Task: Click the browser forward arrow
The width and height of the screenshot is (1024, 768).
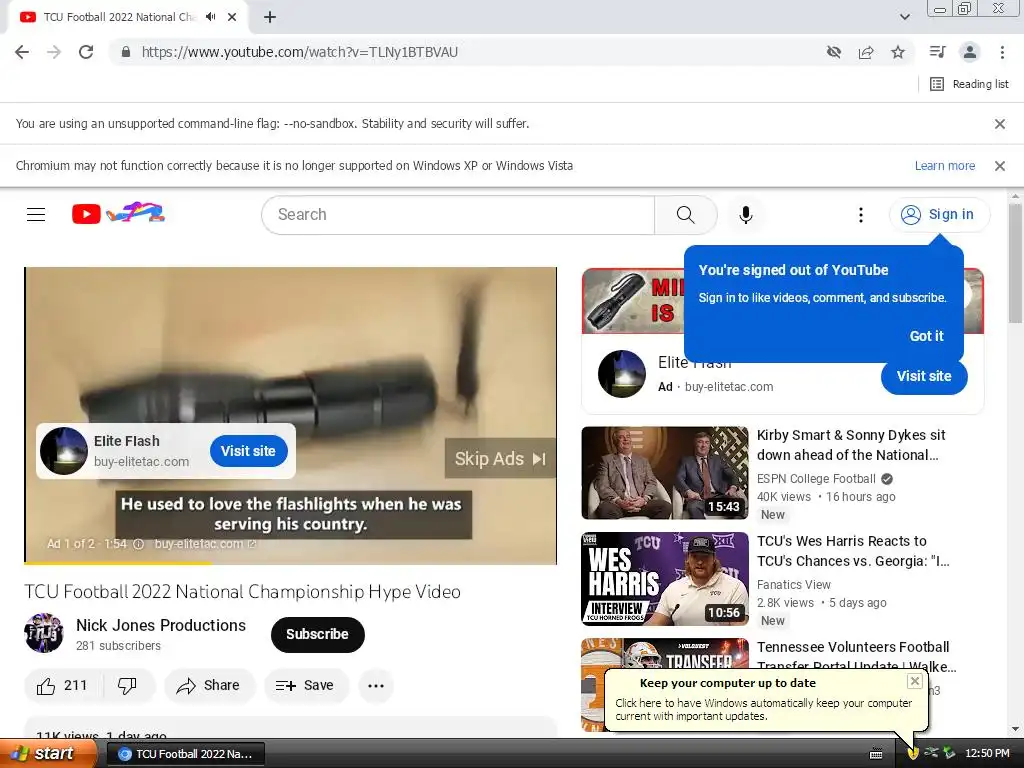Action: coord(54,52)
